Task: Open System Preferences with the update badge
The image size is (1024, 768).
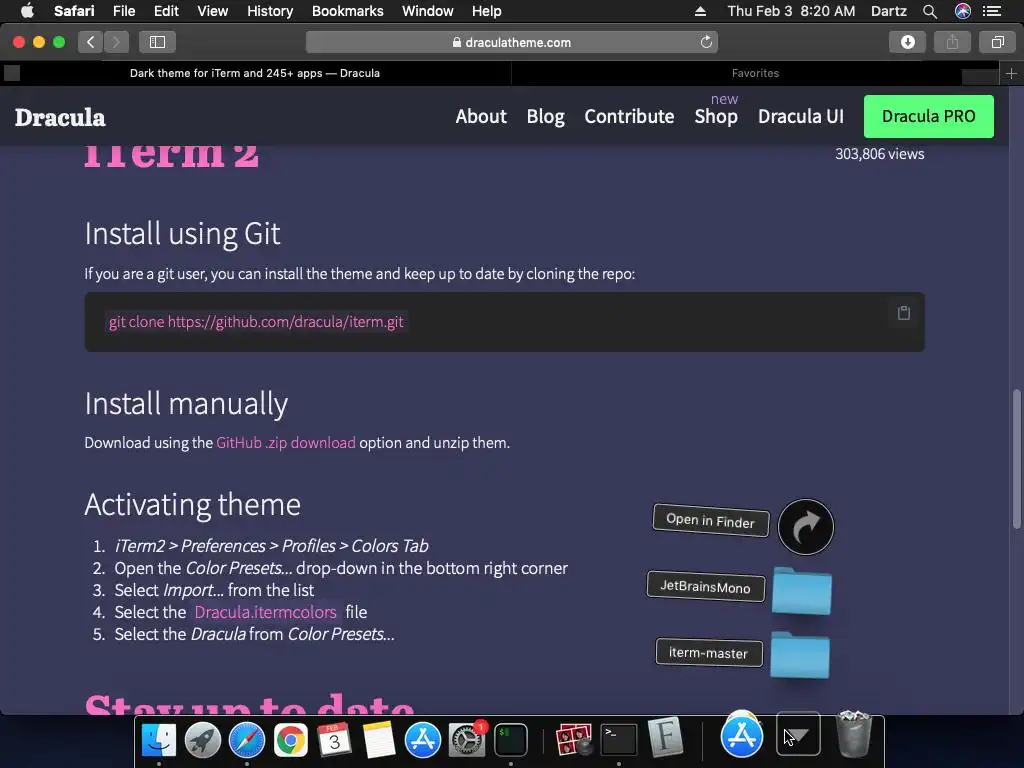Action: coord(466,740)
